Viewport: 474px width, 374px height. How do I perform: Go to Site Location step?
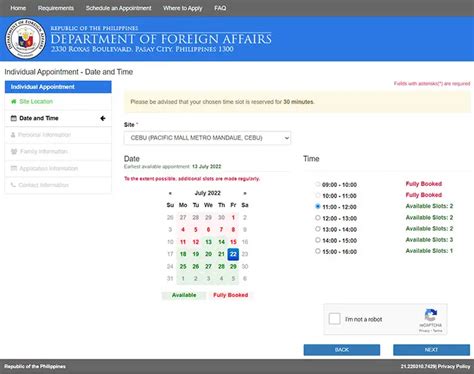pos(58,102)
